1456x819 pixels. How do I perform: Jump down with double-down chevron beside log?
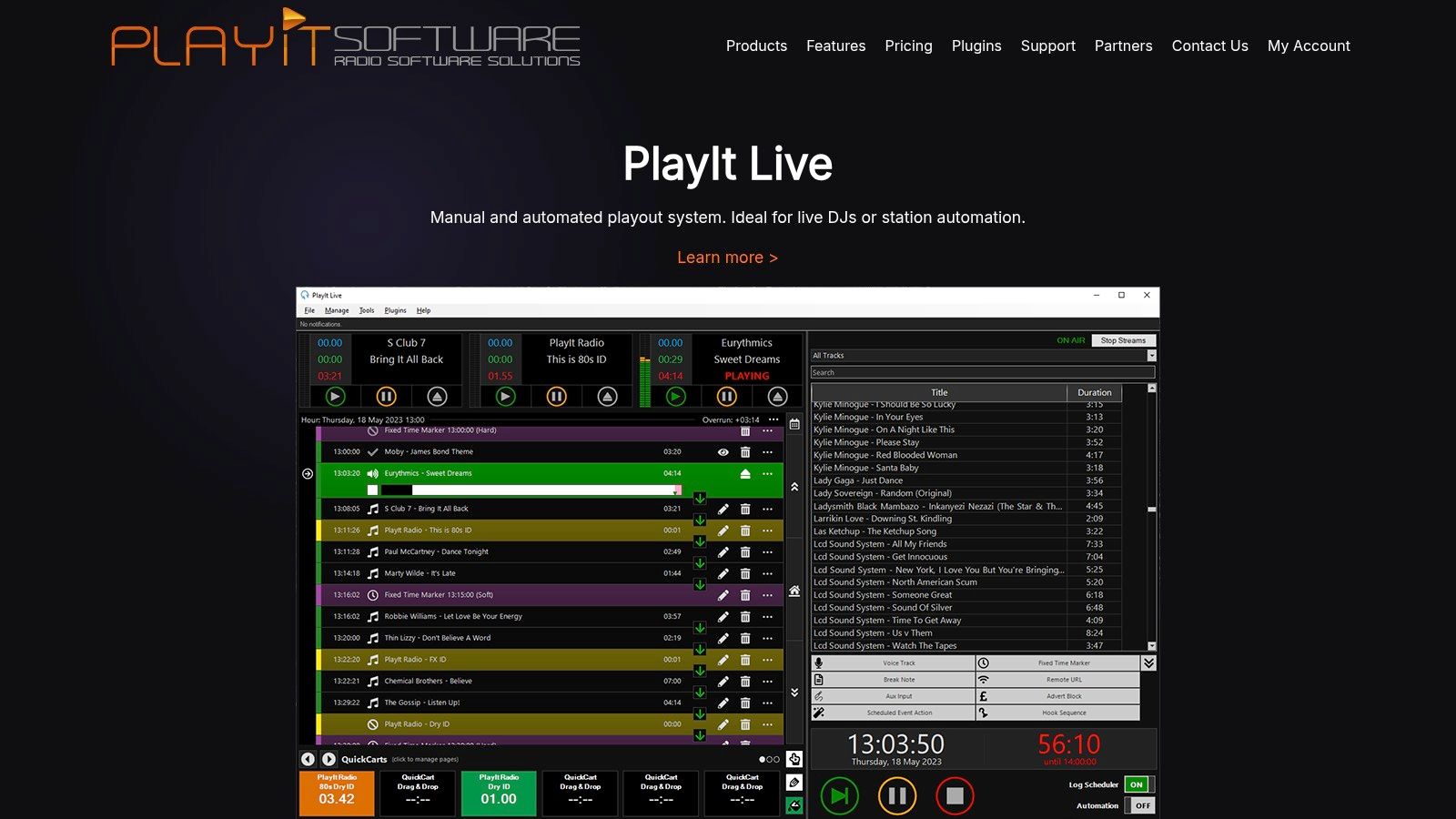794,693
